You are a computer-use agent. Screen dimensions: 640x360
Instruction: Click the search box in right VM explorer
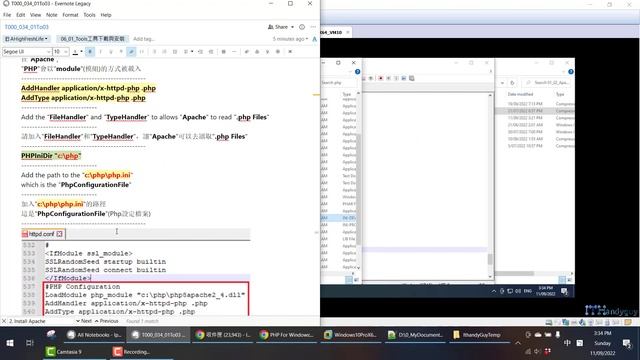(547, 83)
